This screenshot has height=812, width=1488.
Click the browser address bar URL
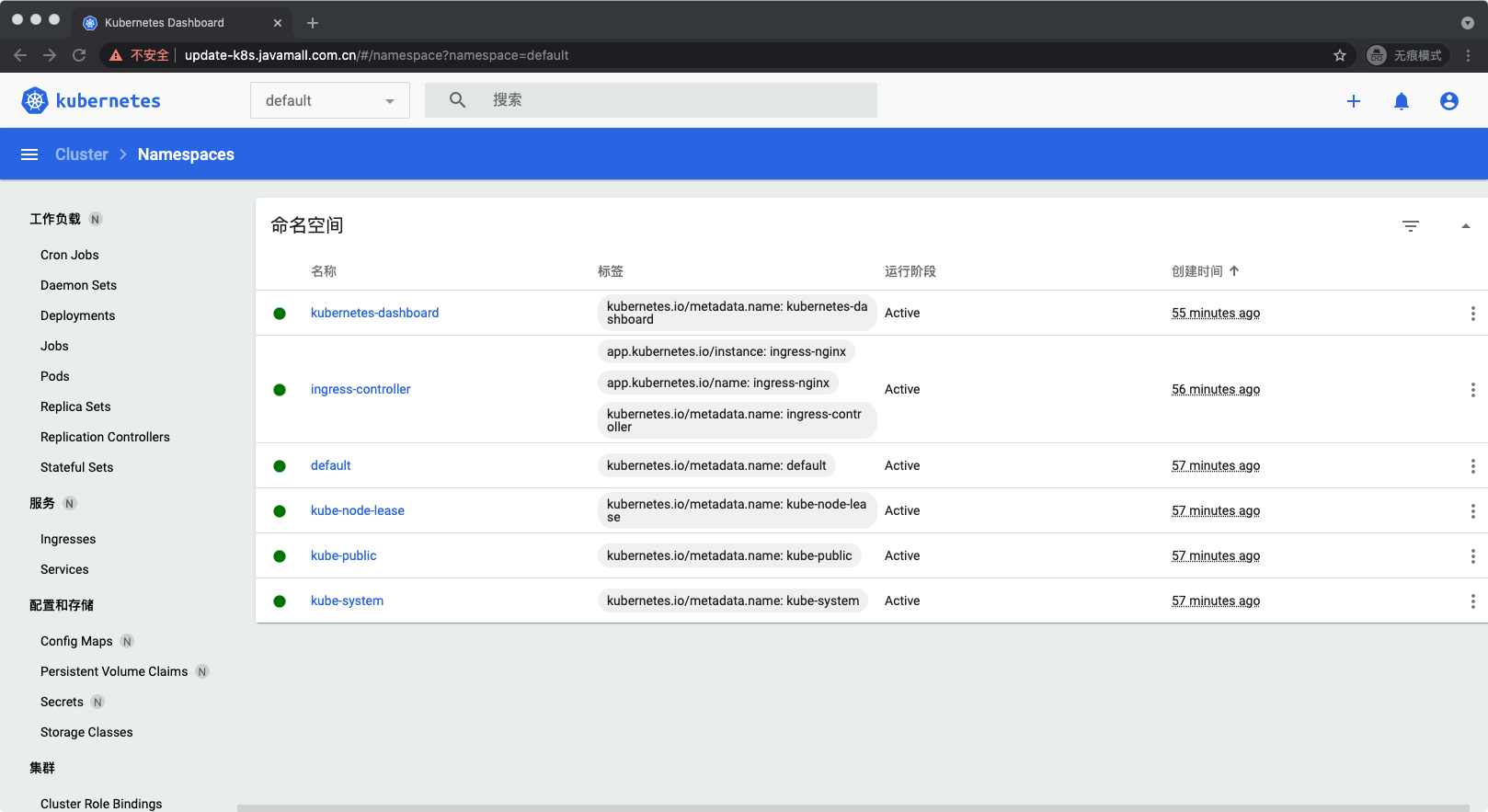click(x=376, y=55)
